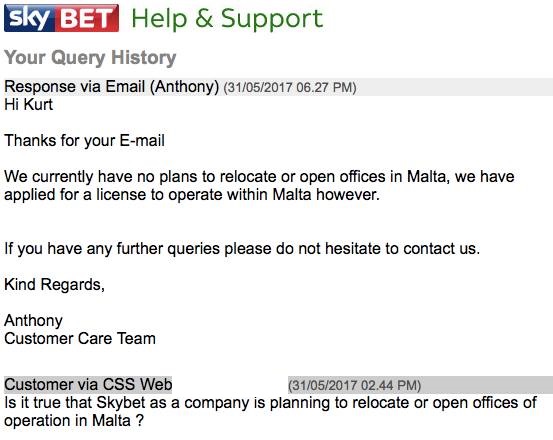Screen dimensions: 553x440
Task: Select the Your Query History title
Action: pyautogui.click(x=90, y=57)
